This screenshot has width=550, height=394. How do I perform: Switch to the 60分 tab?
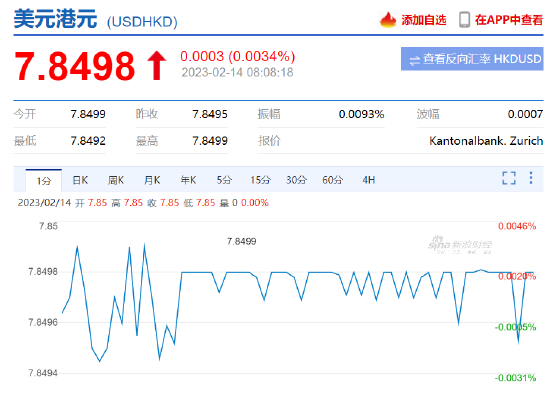(x=333, y=180)
